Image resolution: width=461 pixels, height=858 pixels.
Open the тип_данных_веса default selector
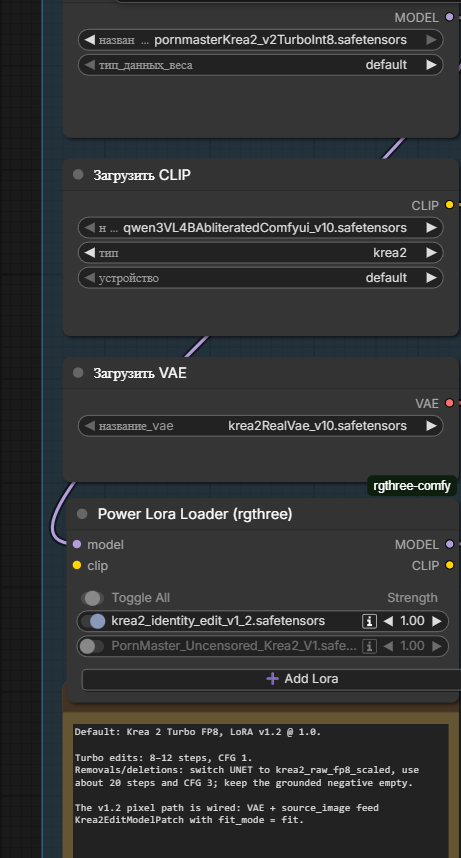pos(261,65)
